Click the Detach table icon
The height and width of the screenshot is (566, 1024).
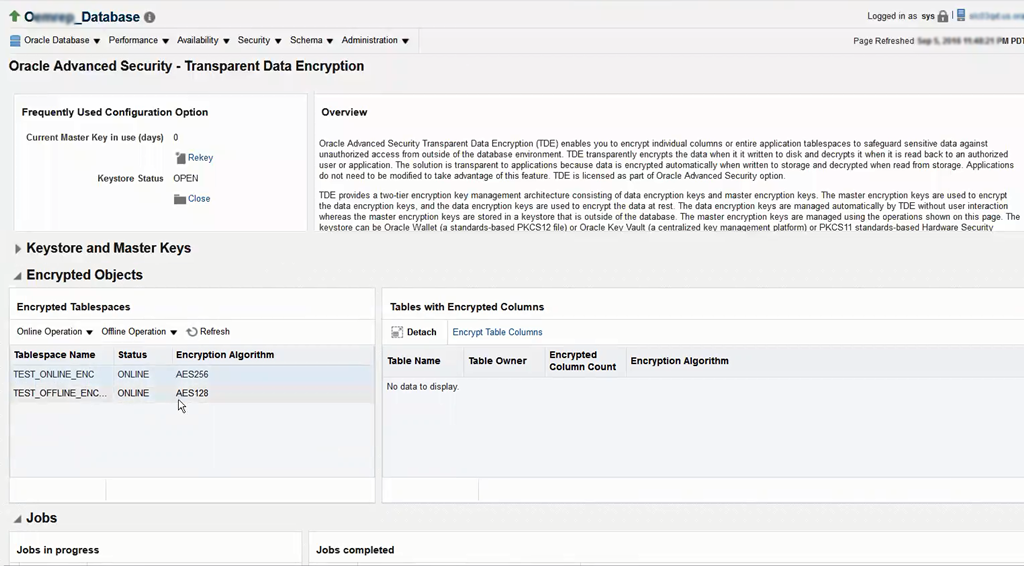396,332
